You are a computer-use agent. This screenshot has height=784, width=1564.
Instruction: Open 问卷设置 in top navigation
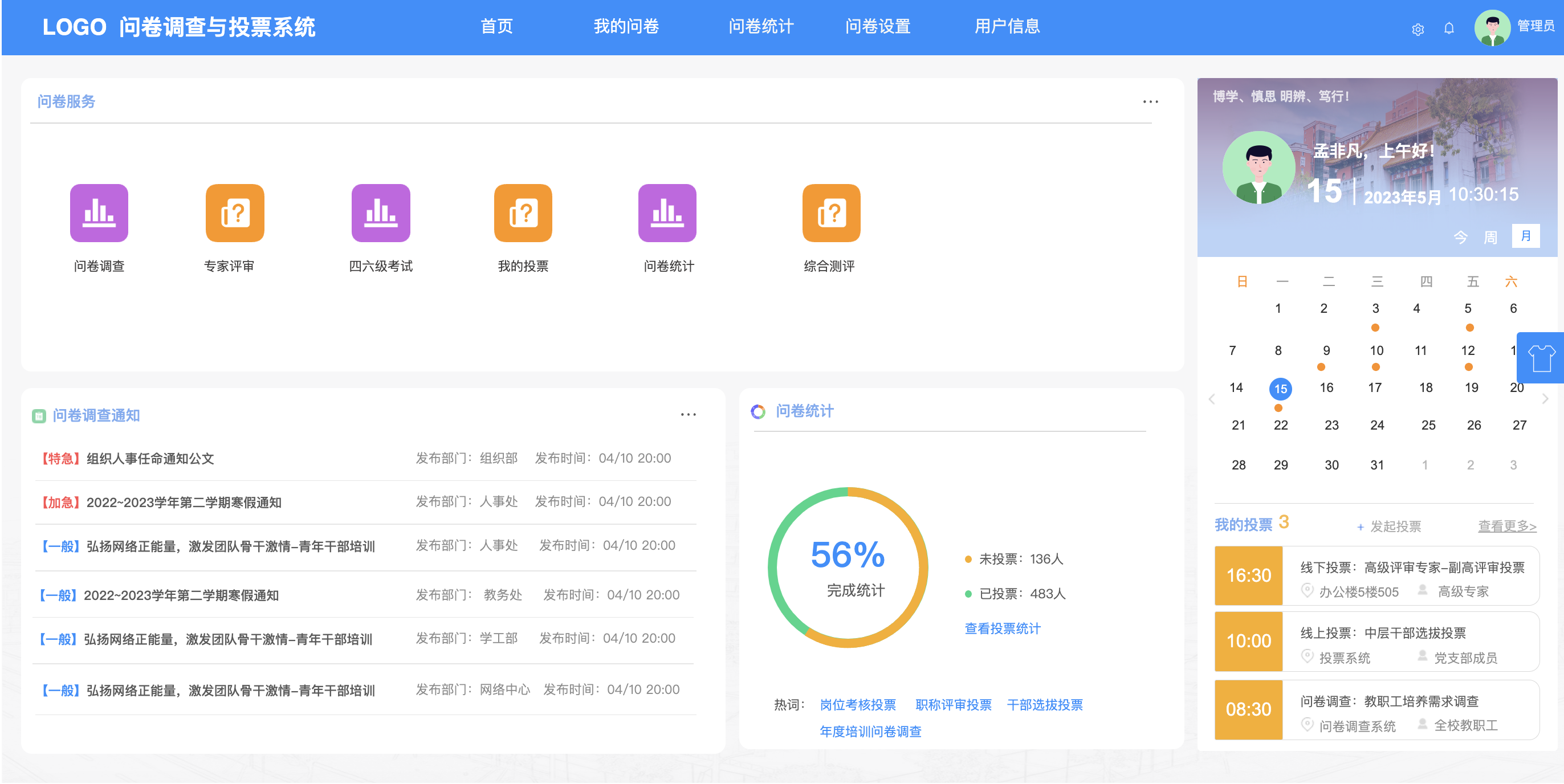coord(877,27)
